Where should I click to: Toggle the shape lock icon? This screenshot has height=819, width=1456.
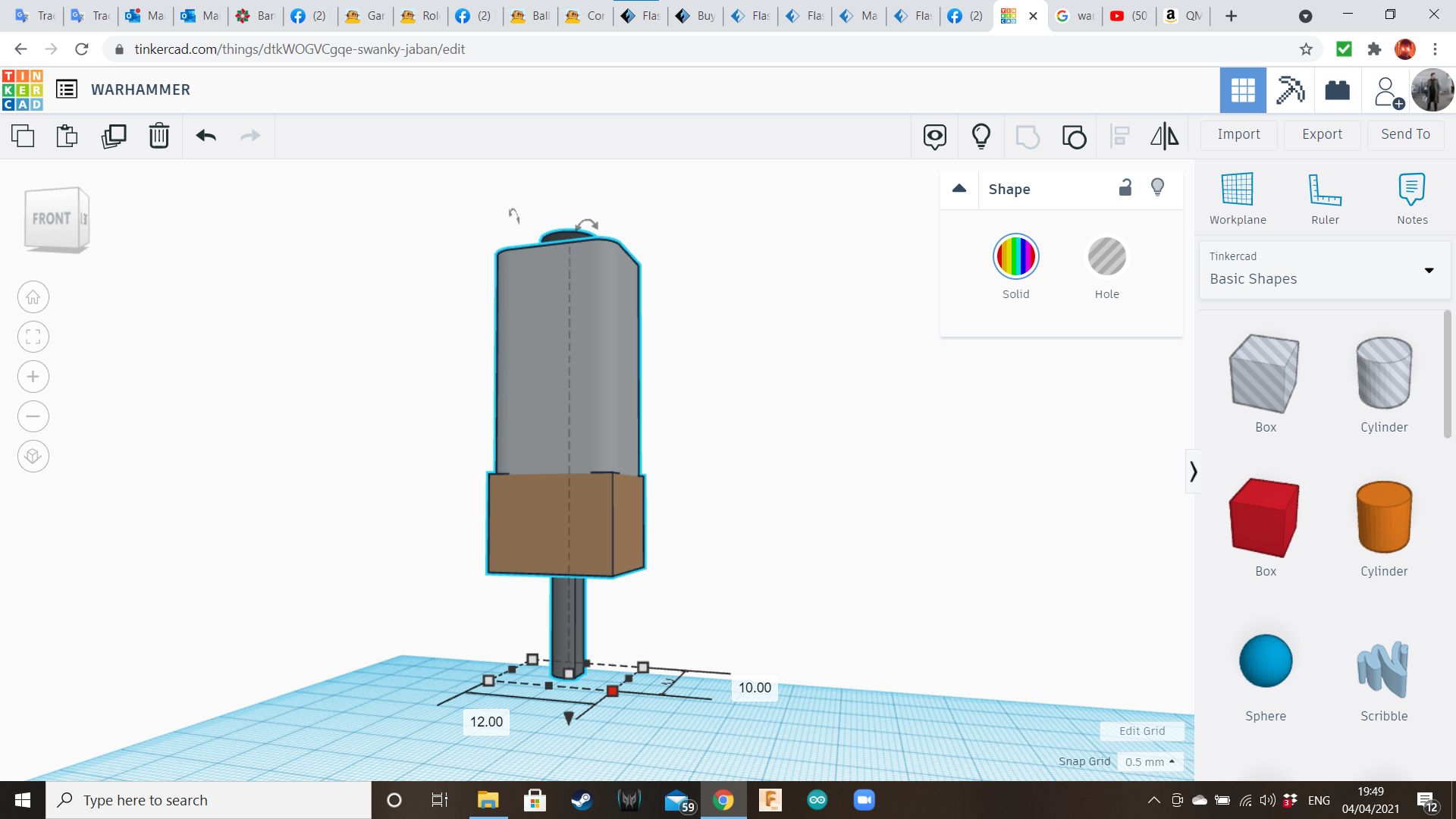click(x=1125, y=187)
